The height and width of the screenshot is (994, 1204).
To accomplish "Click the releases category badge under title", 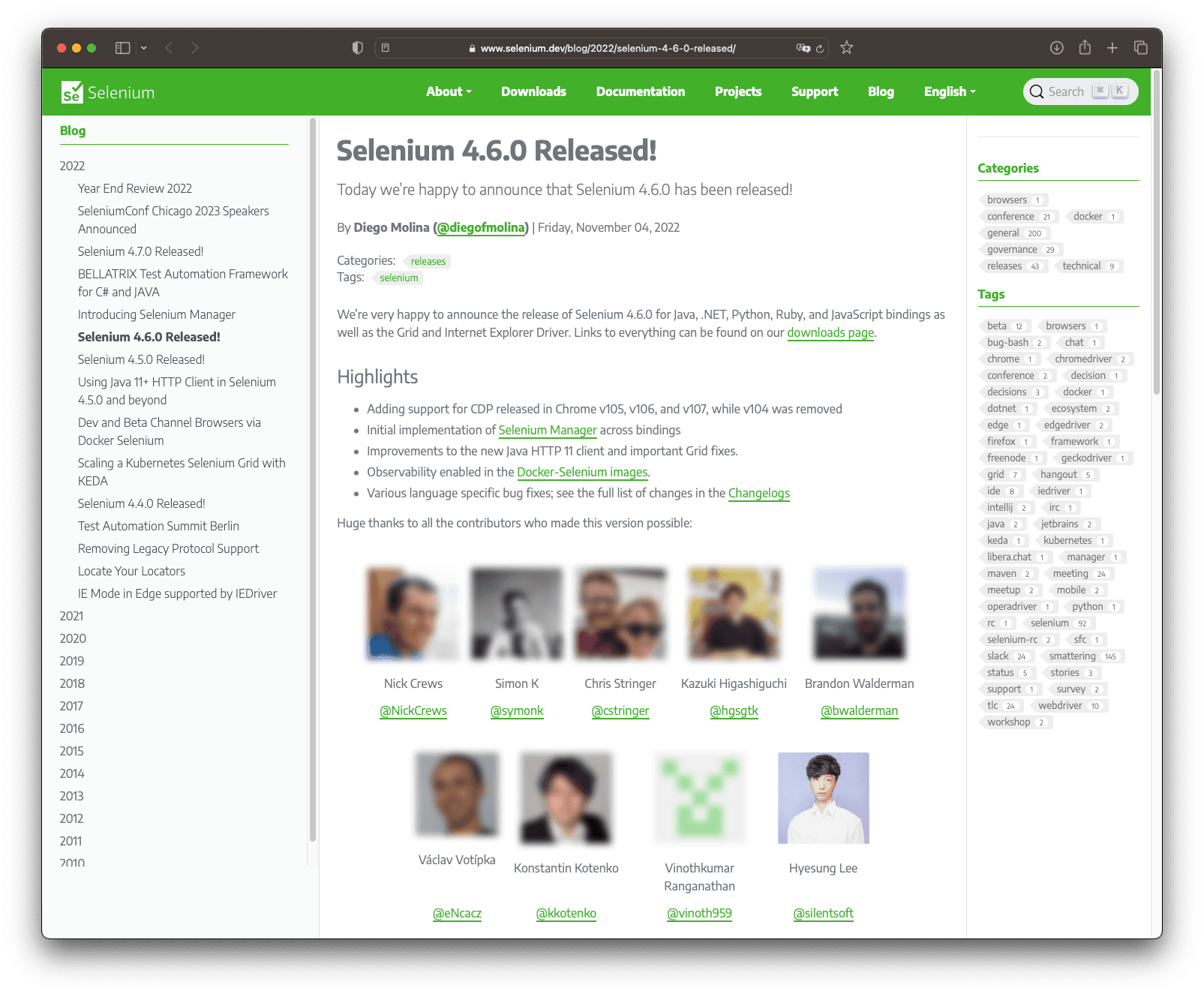I will pos(428,261).
